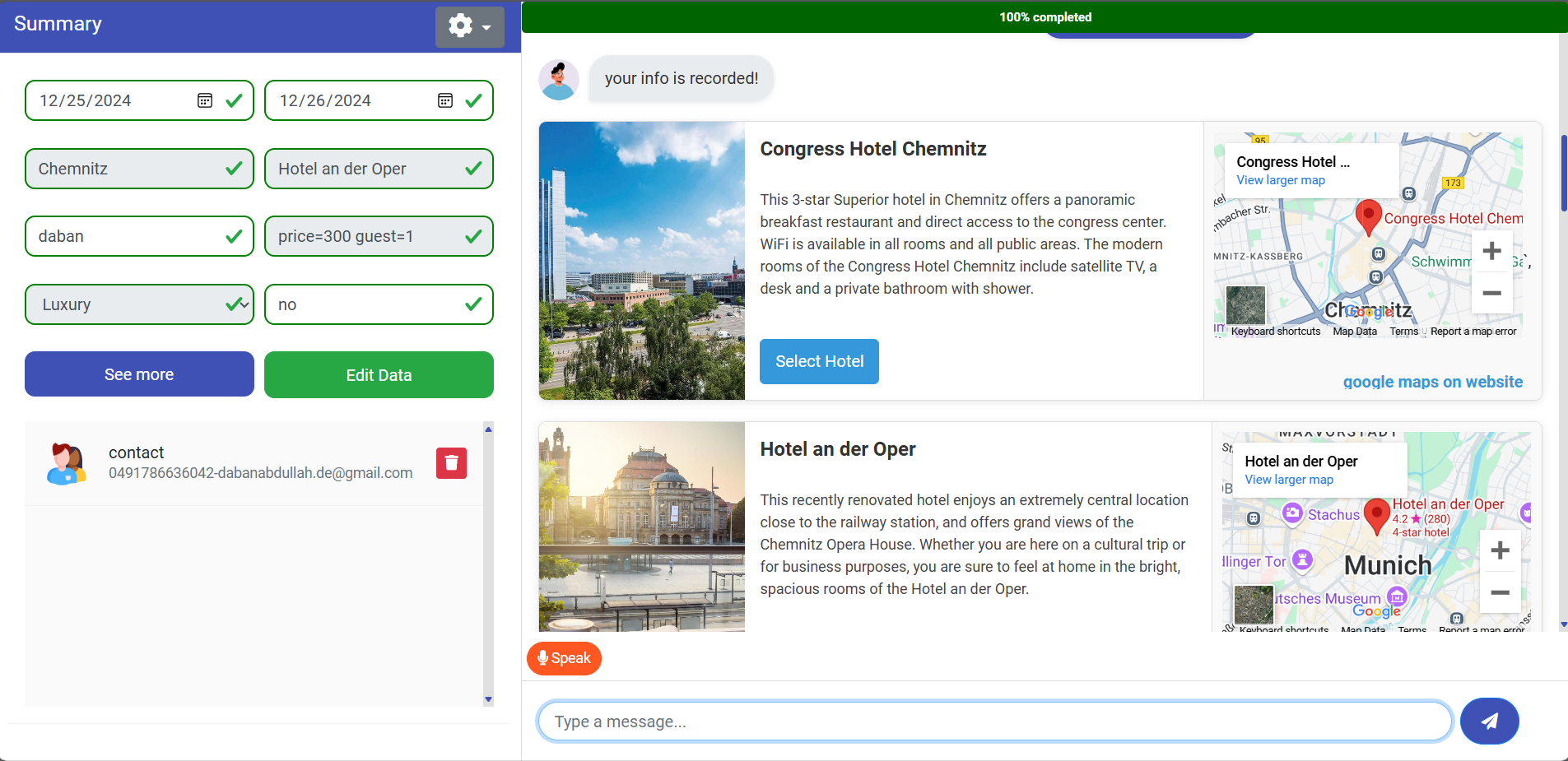This screenshot has height=761, width=1568.
Task: Click the Type a message input field
Action: tap(994, 722)
